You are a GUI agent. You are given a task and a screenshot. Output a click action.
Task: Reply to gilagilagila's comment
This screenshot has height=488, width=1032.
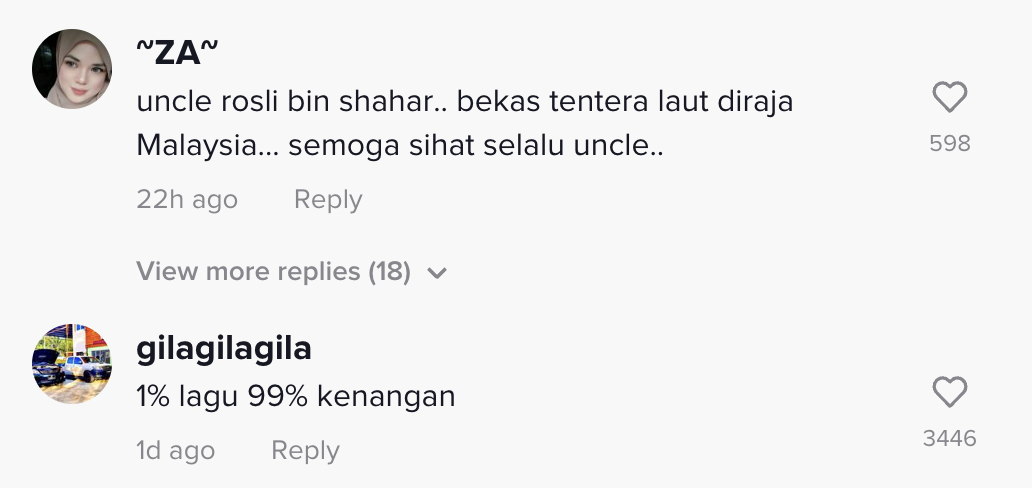pos(305,451)
